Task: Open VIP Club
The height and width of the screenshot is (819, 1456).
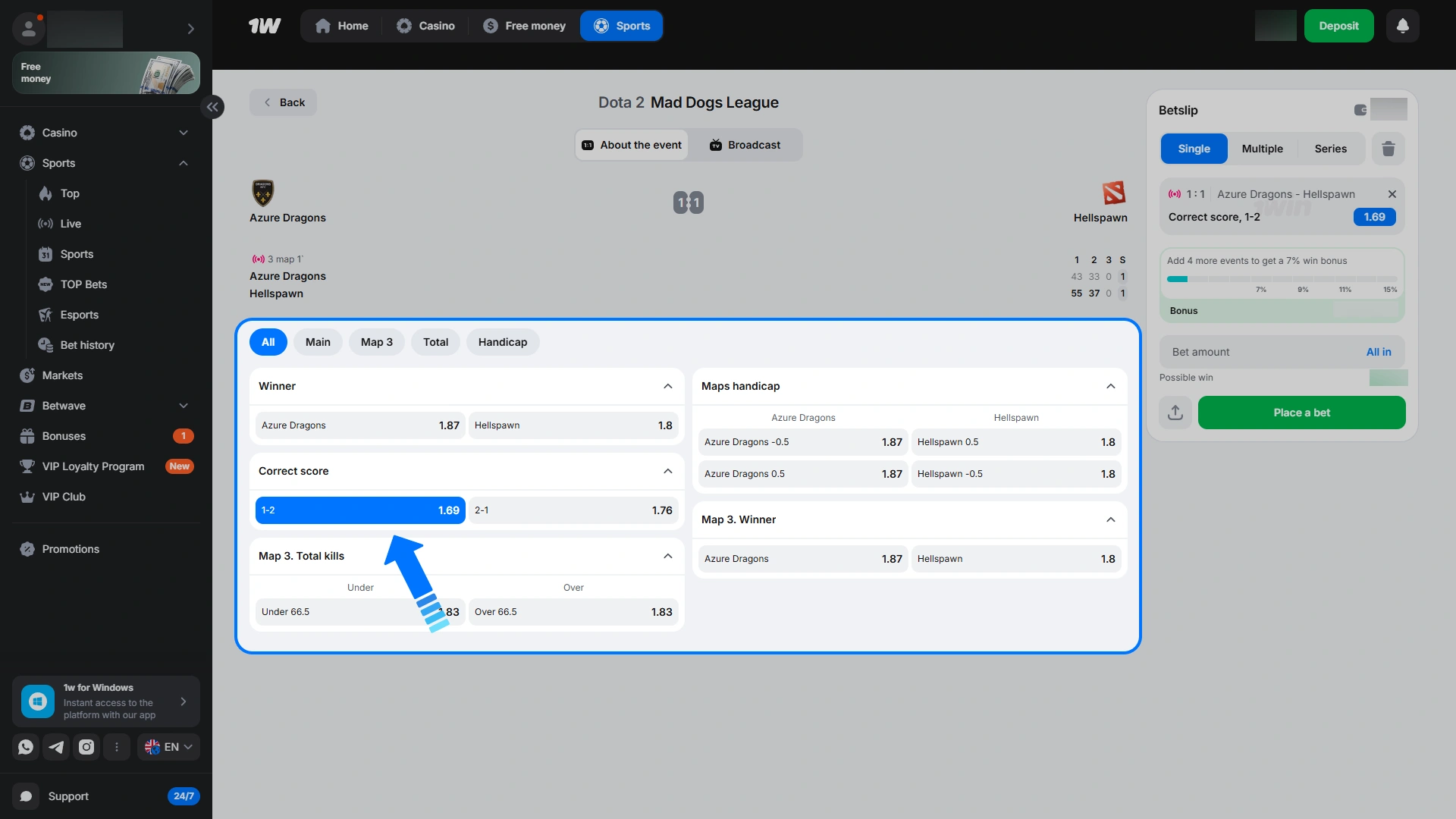Action: point(64,497)
